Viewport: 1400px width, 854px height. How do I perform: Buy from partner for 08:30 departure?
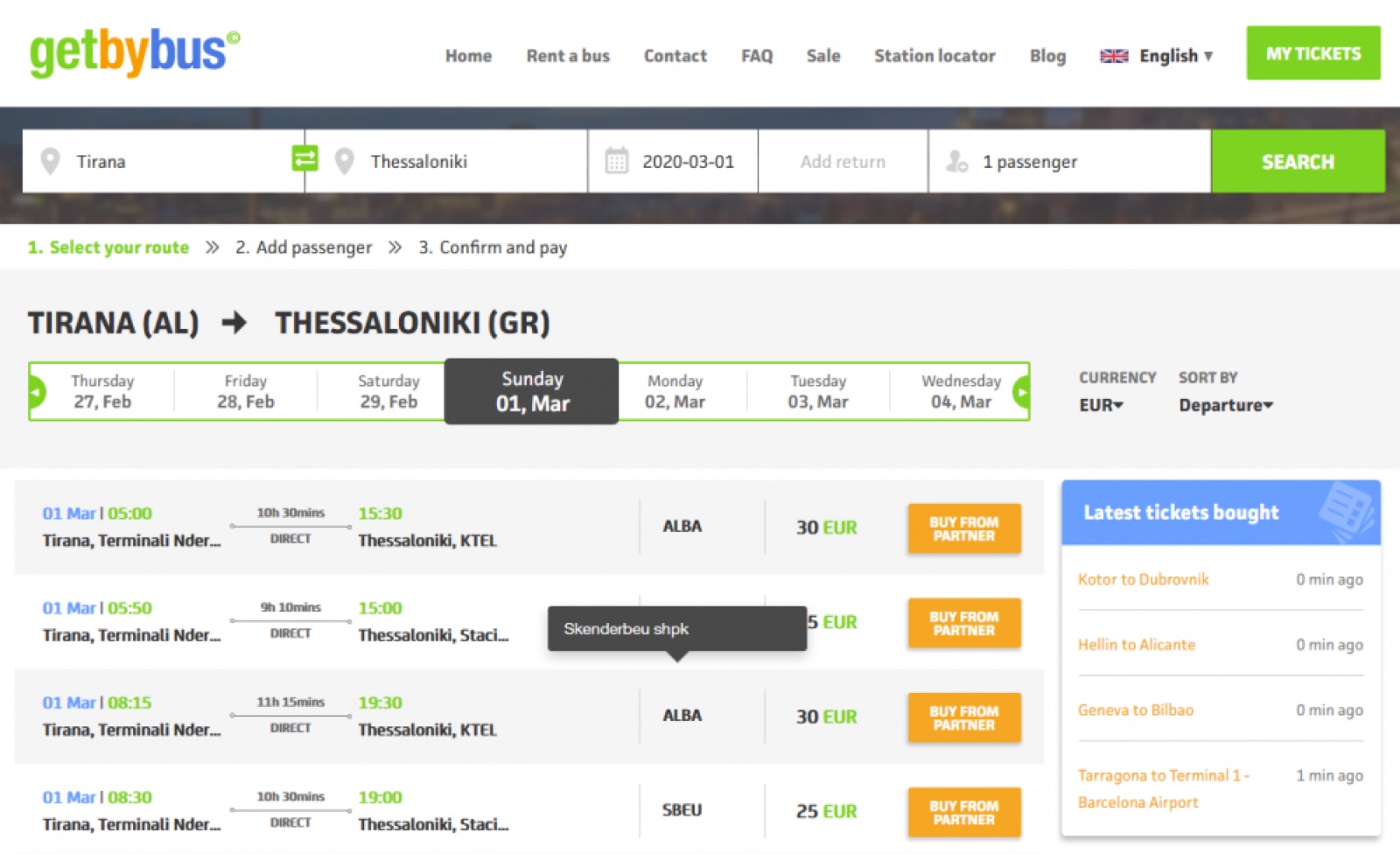[x=964, y=812]
